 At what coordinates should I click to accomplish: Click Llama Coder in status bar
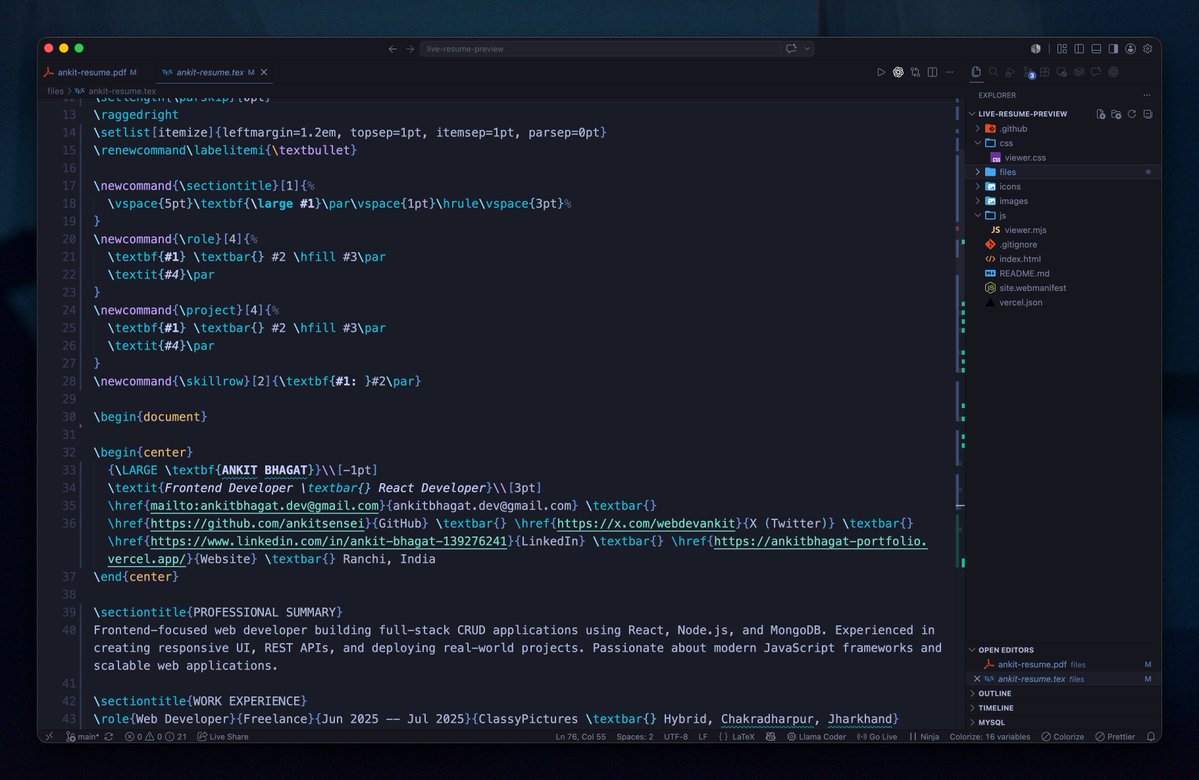click(x=816, y=736)
